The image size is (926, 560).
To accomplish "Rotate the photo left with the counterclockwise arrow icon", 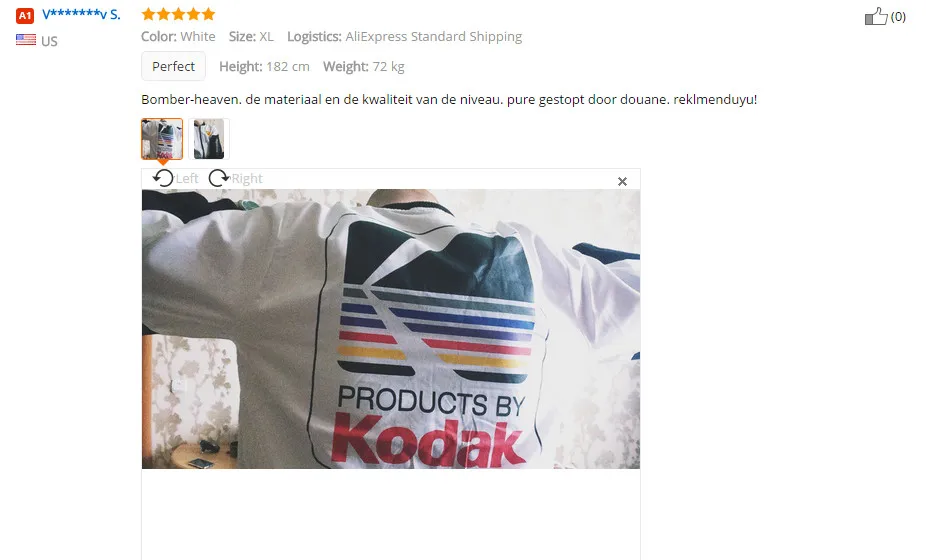I will tap(163, 178).
